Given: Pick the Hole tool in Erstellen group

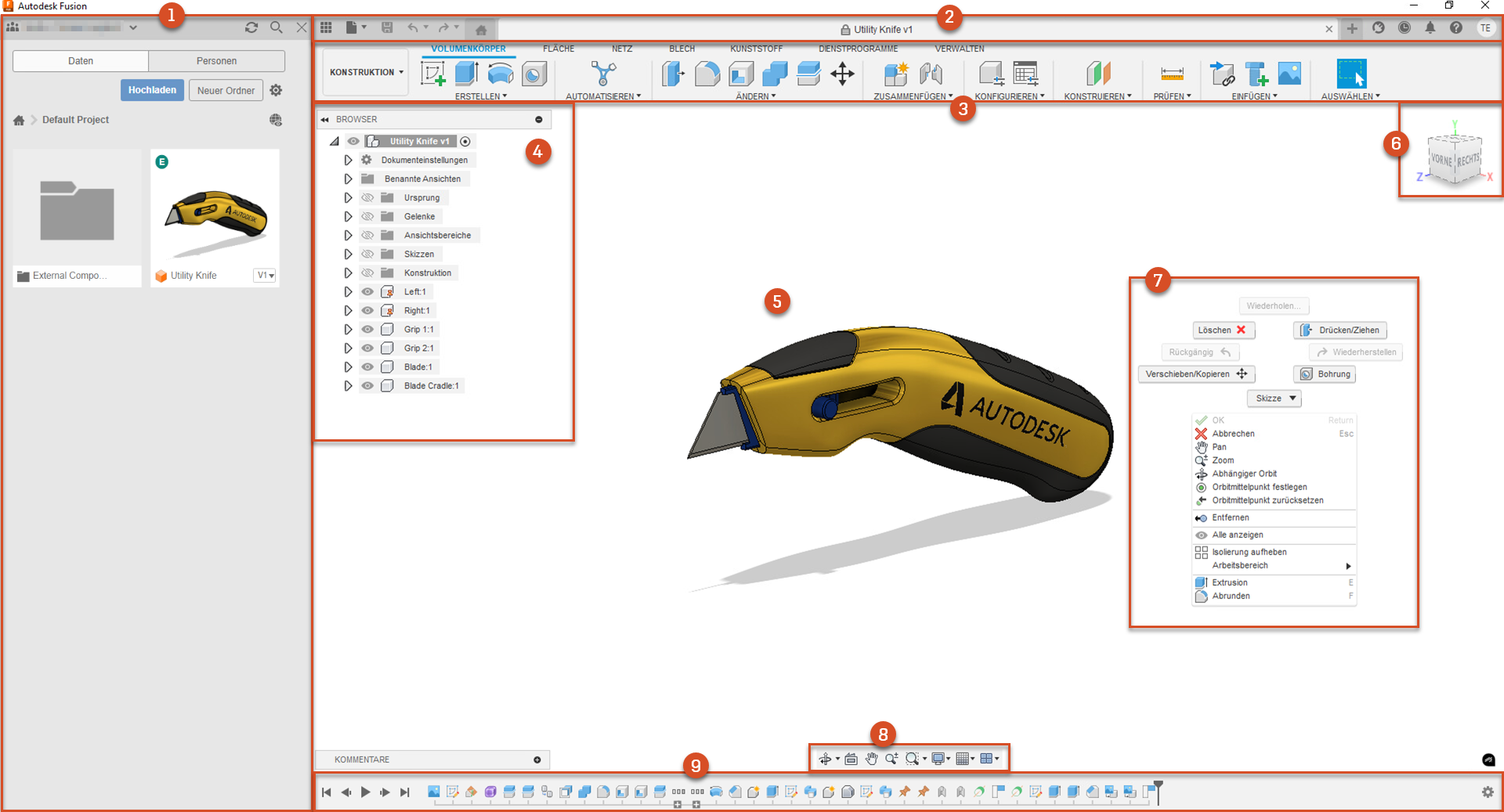Looking at the screenshot, I should (534, 74).
